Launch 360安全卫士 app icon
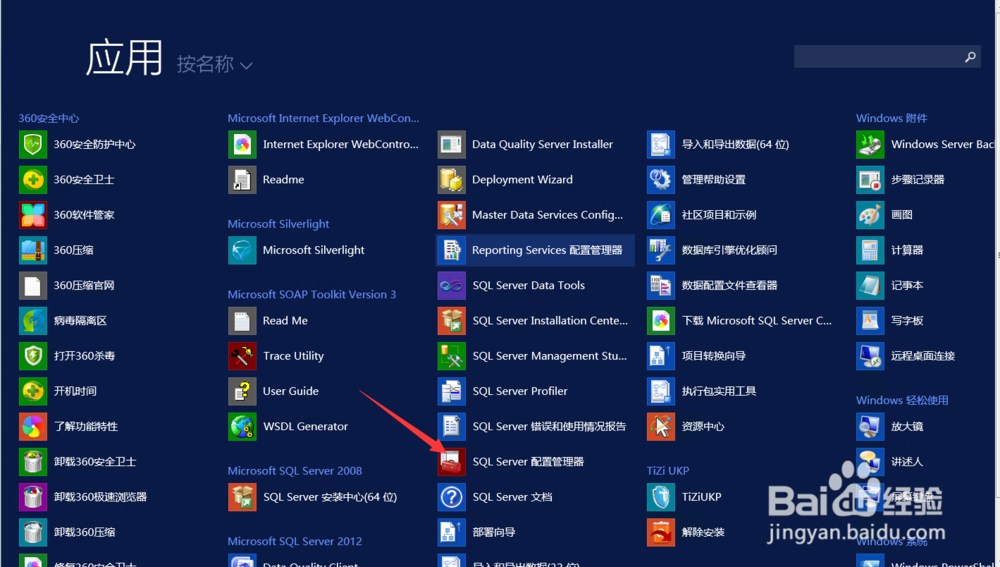This screenshot has height=567, width=1000. 33,180
